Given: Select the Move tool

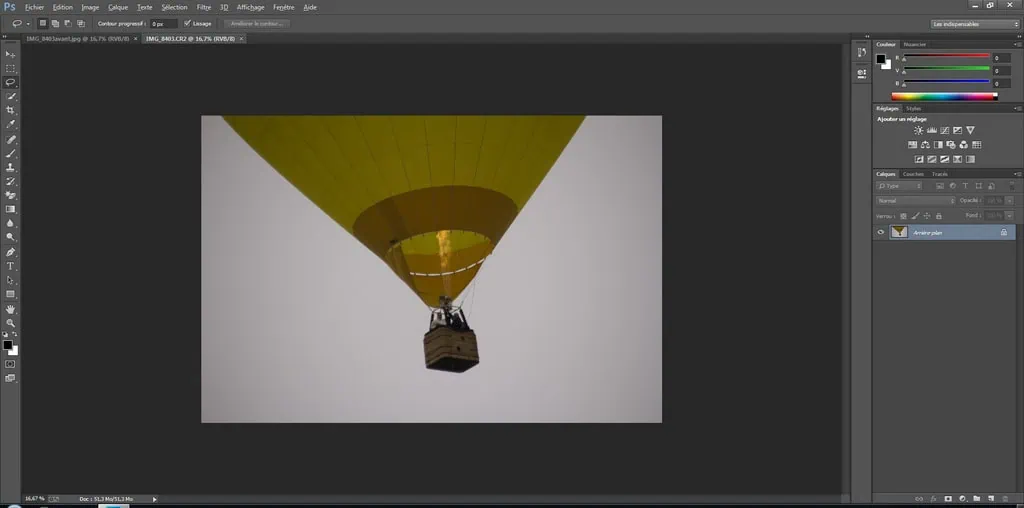Looking at the screenshot, I should [x=11, y=53].
